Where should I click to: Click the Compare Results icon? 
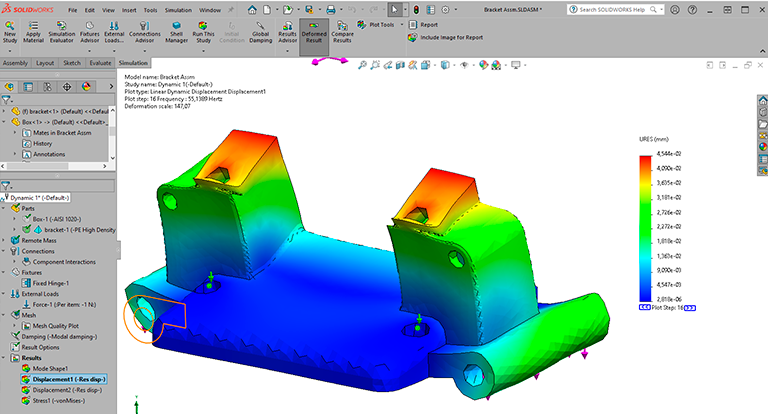pyautogui.click(x=342, y=33)
